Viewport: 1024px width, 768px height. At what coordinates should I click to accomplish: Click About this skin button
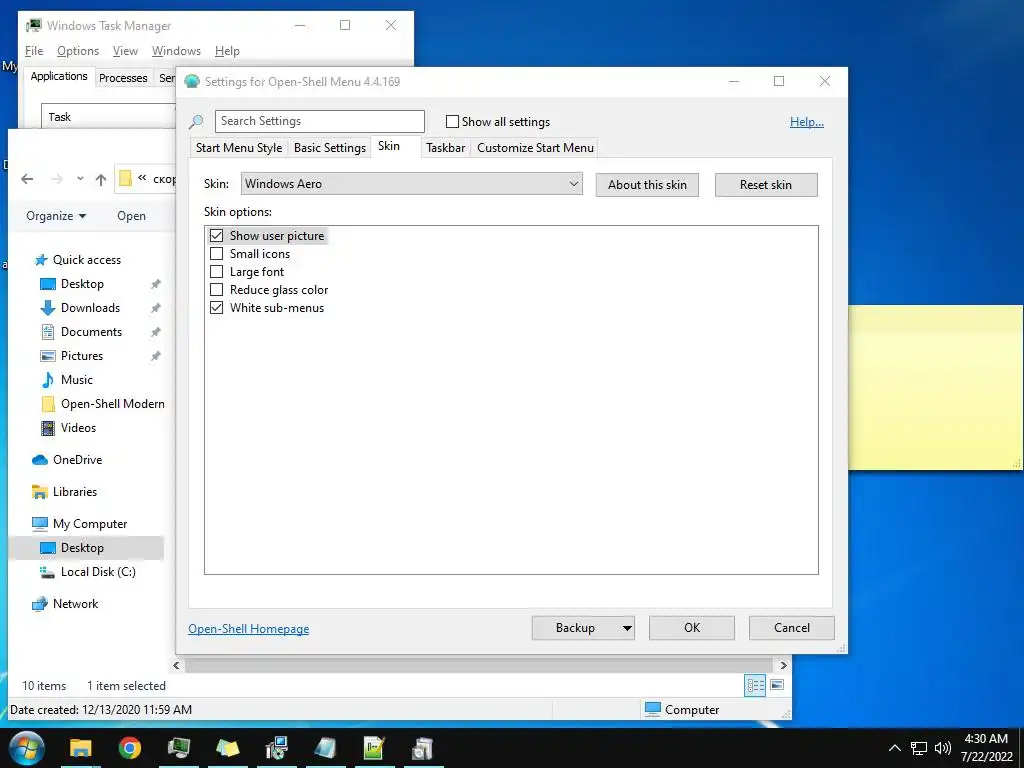[647, 185]
